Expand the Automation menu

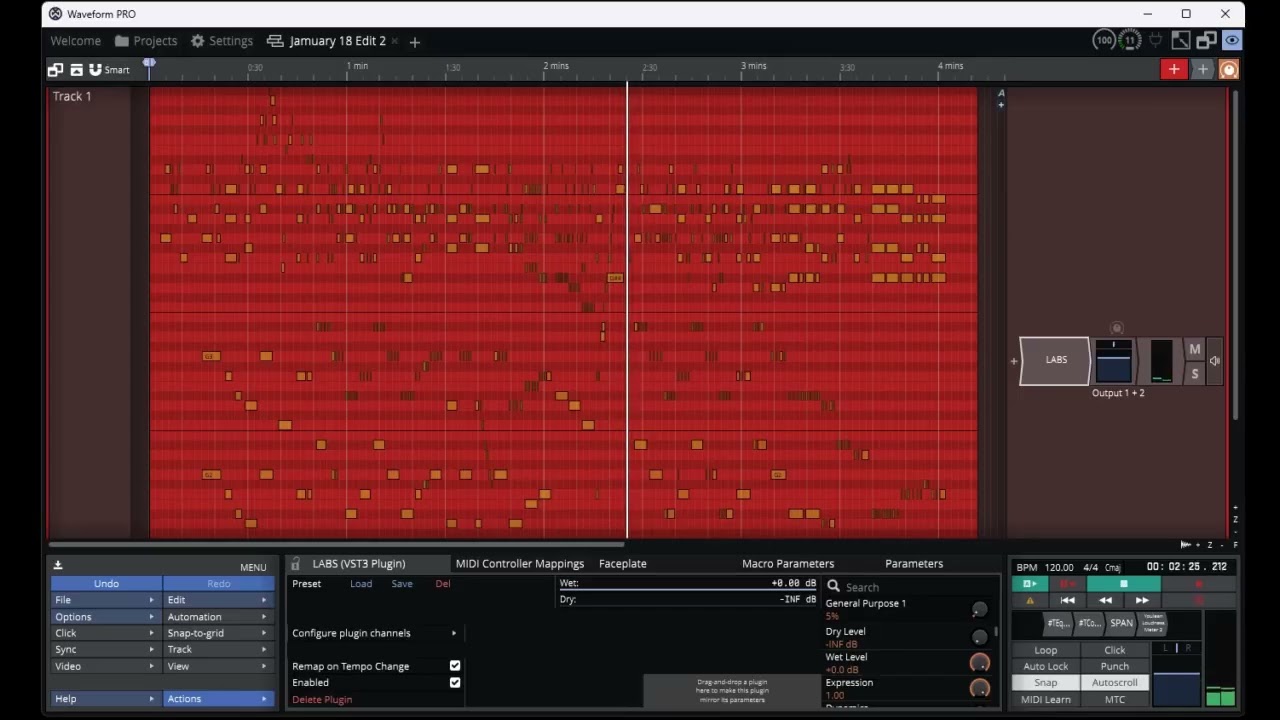click(x=218, y=617)
